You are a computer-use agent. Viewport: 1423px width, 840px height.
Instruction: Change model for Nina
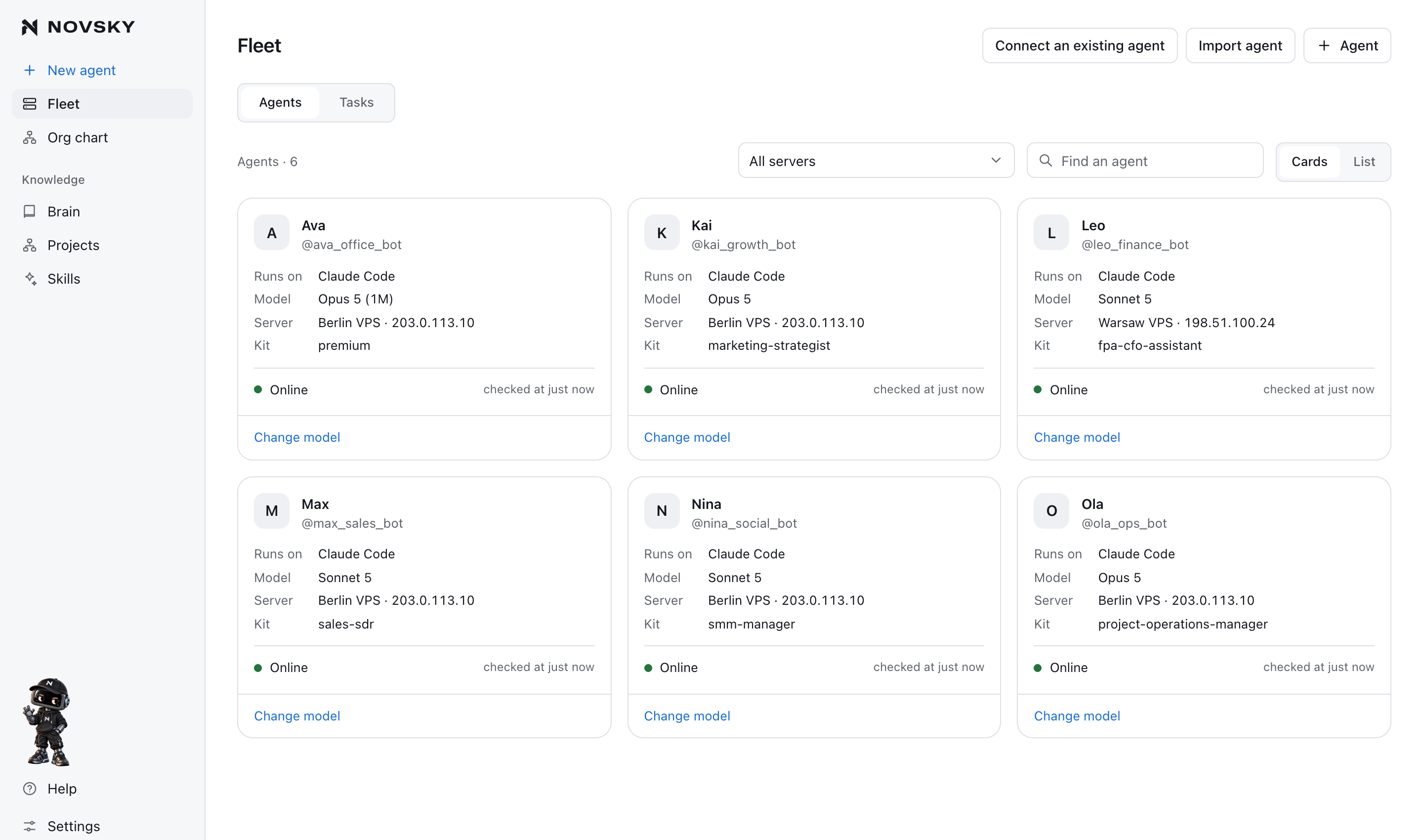click(x=687, y=715)
